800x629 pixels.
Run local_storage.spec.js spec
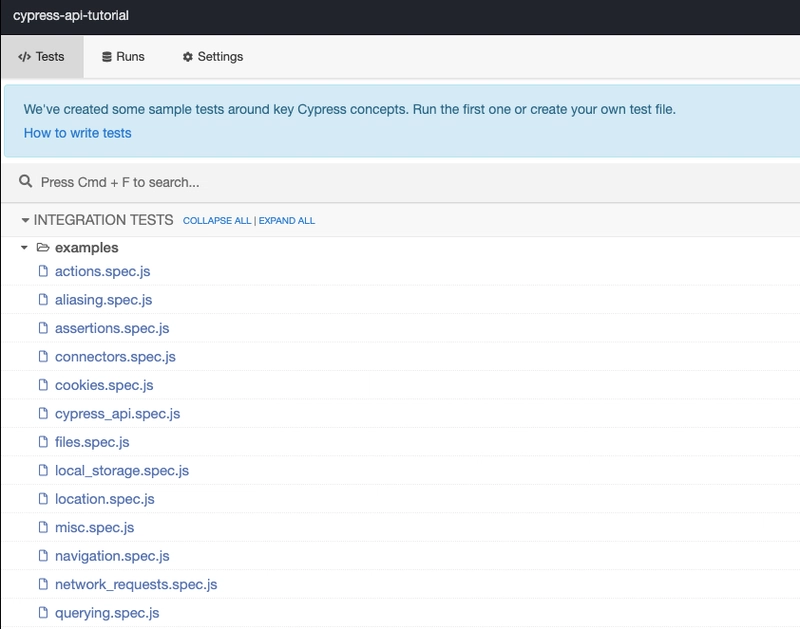click(x=122, y=471)
